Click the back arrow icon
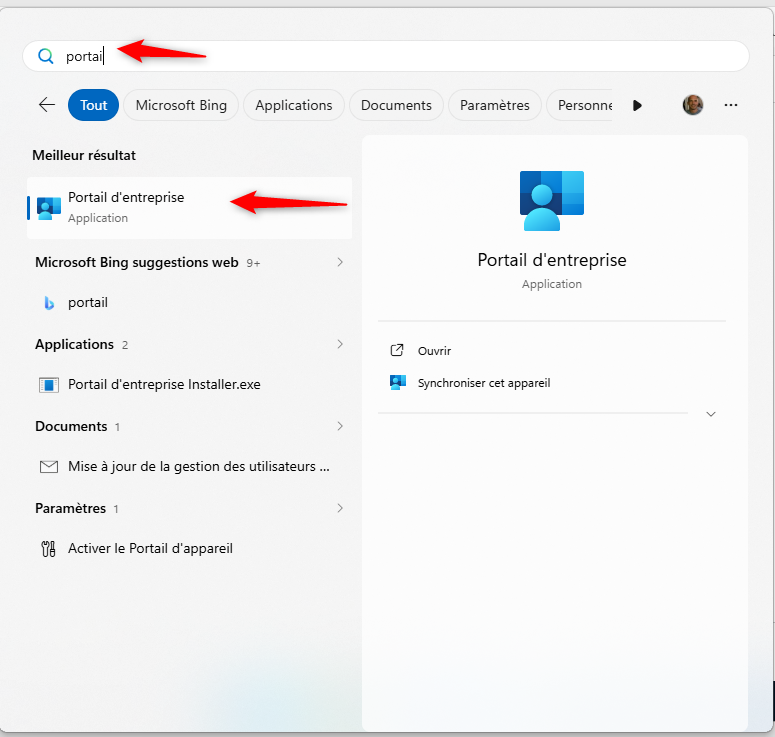The image size is (775, 737). 46,105
